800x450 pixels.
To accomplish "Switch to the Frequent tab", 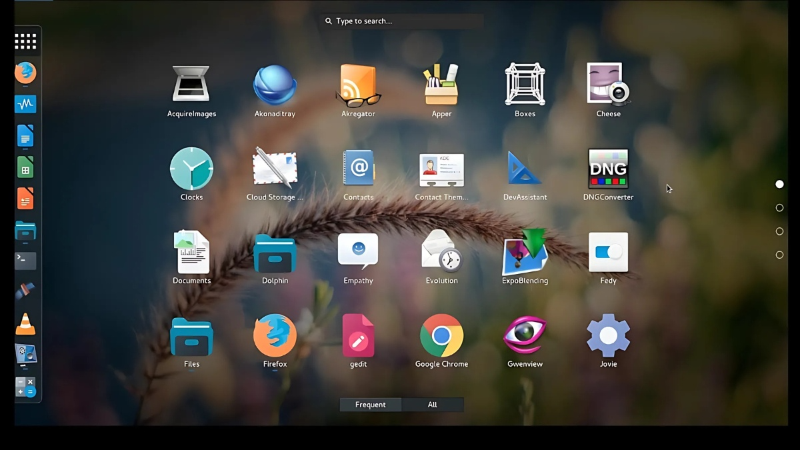I will 370,405.
